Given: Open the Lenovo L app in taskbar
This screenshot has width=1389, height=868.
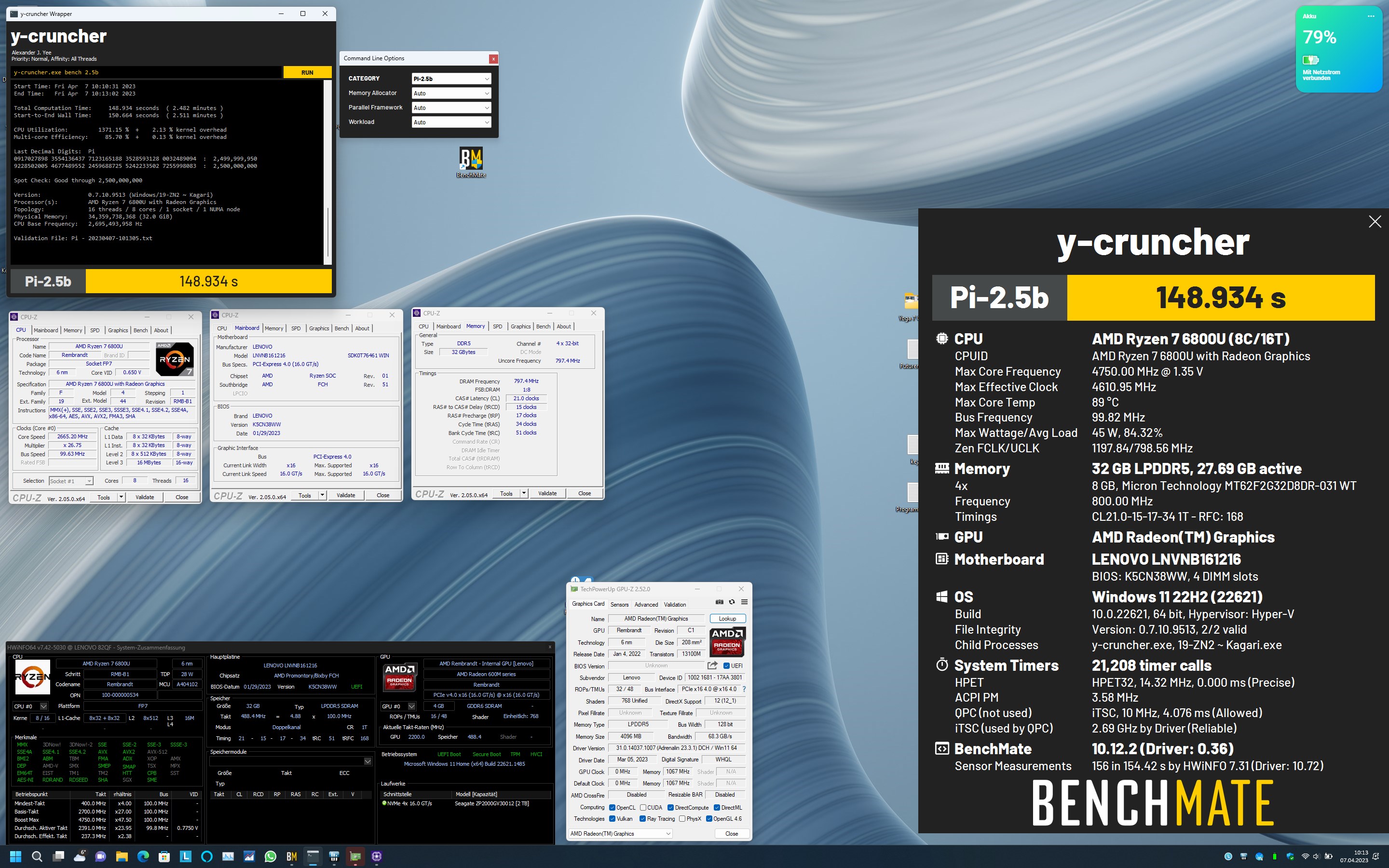Looking at the screenshot, I should [x=185, y=856].
